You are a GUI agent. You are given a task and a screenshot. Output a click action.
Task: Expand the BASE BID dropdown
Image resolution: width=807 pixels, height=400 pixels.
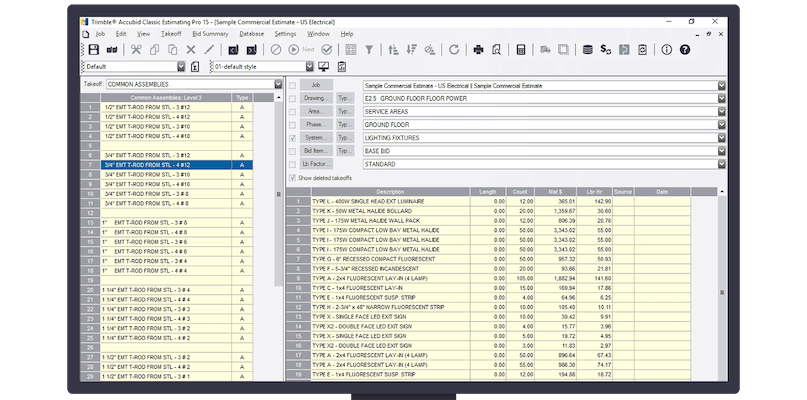coord(722,151)
